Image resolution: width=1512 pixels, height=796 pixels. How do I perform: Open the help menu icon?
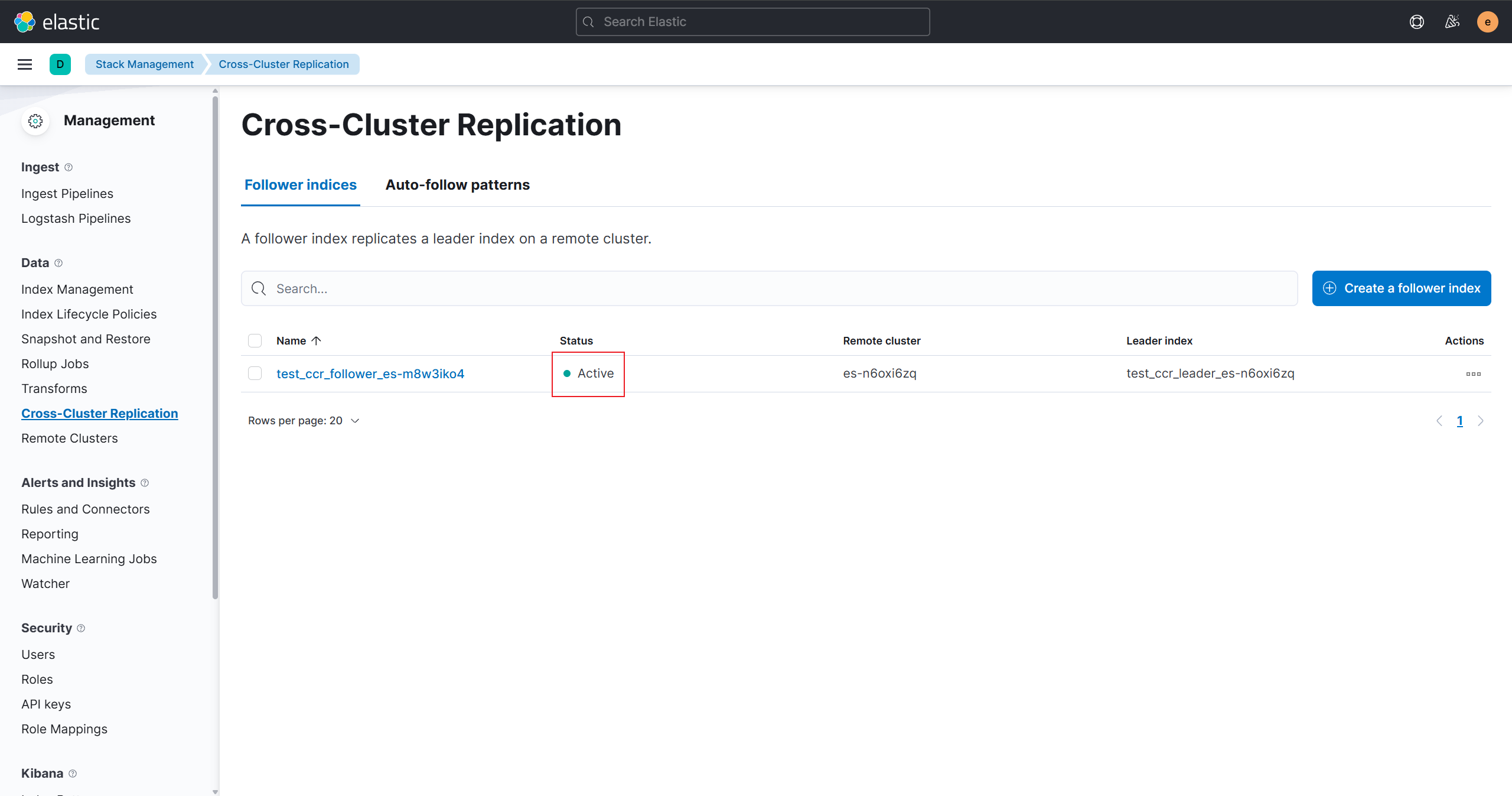(x=1416, y=22)
